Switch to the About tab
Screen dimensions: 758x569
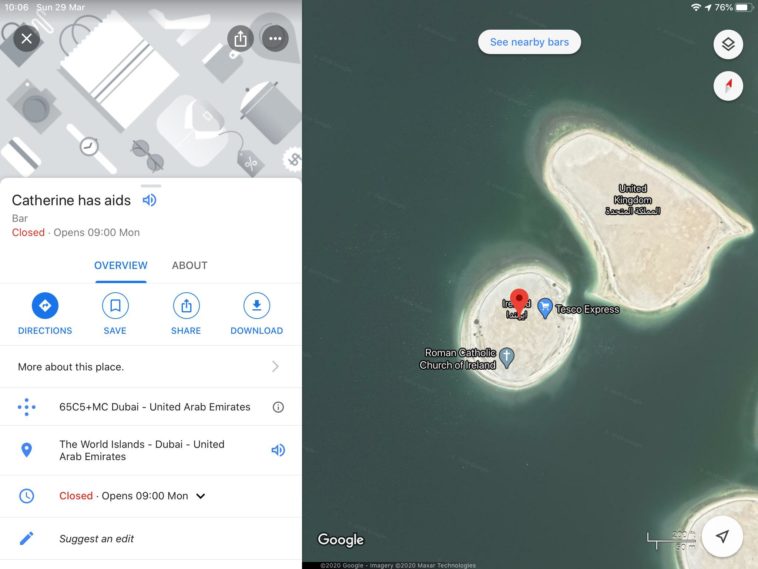click(190, 265)
